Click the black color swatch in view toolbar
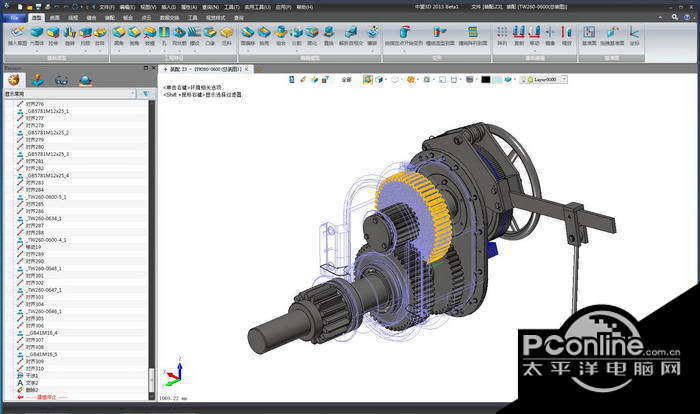The height and width of the screenshot is (414, 700). point(485,79)
